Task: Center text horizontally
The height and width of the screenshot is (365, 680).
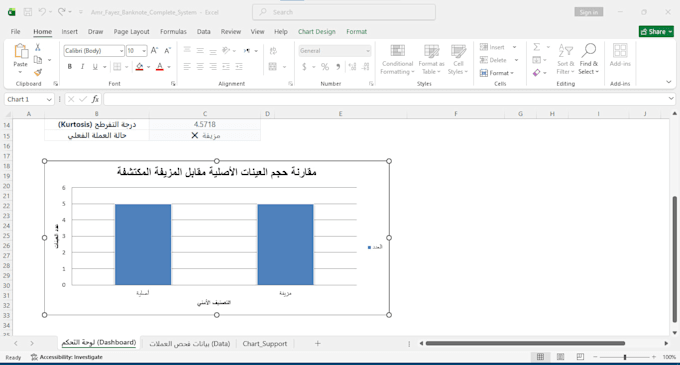Action: [200, 67]
